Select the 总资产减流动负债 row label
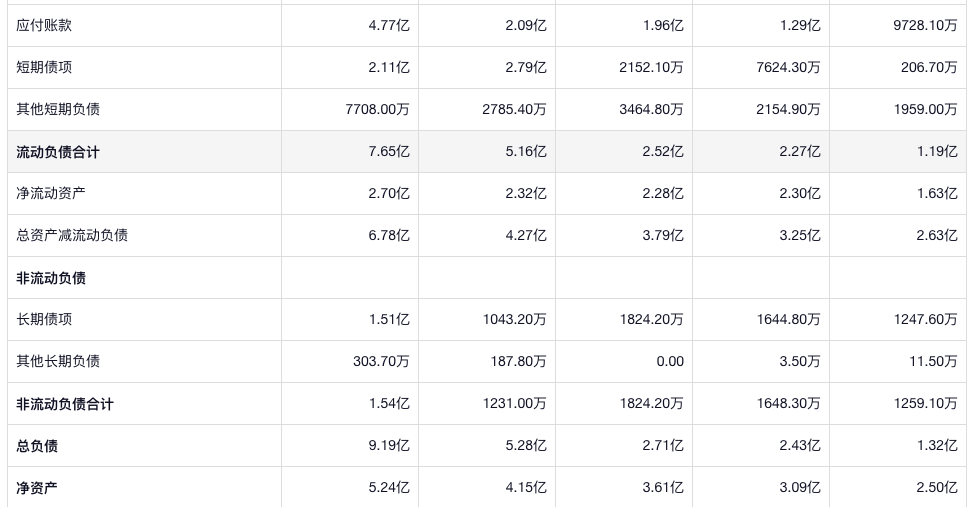967x507 pixels. point(72,235)
